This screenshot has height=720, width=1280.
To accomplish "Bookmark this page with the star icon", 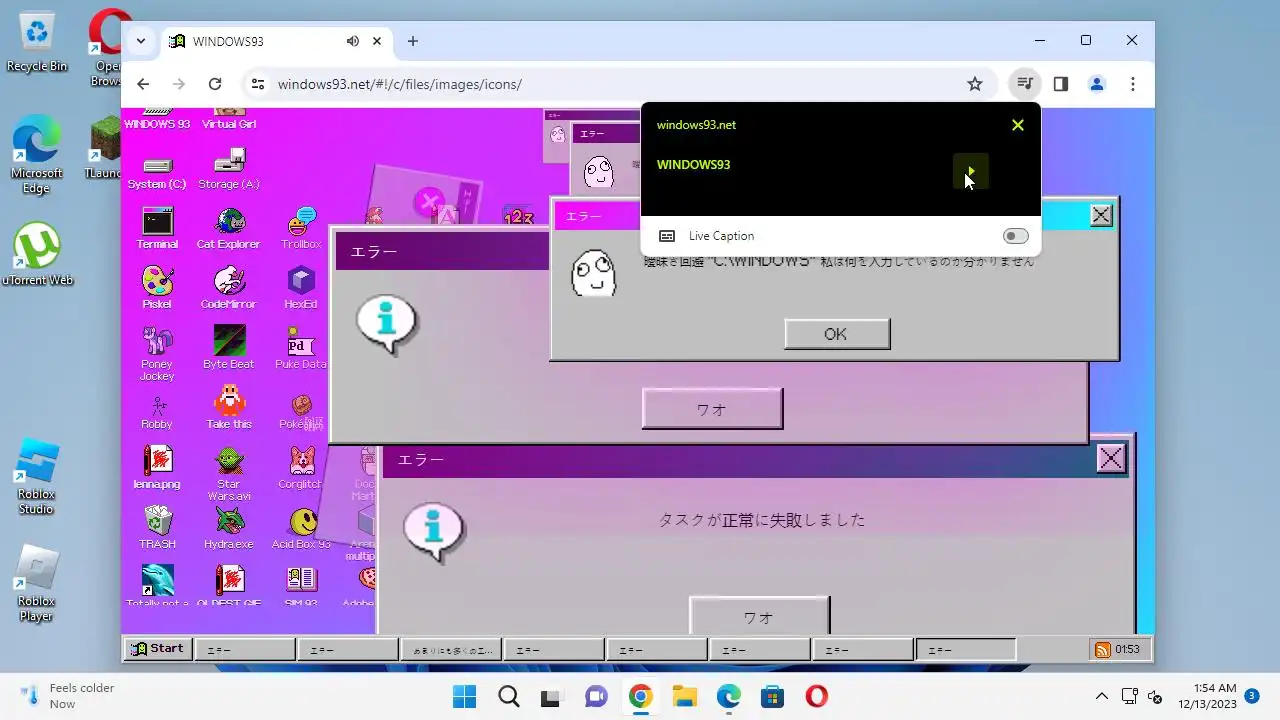I will 975,84.
